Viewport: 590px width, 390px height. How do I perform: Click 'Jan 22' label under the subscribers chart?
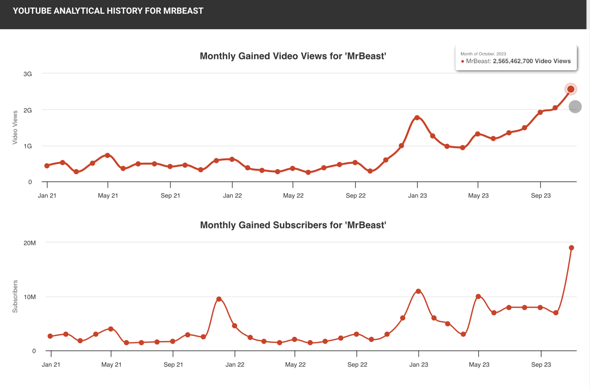click(x=235, y=365)
